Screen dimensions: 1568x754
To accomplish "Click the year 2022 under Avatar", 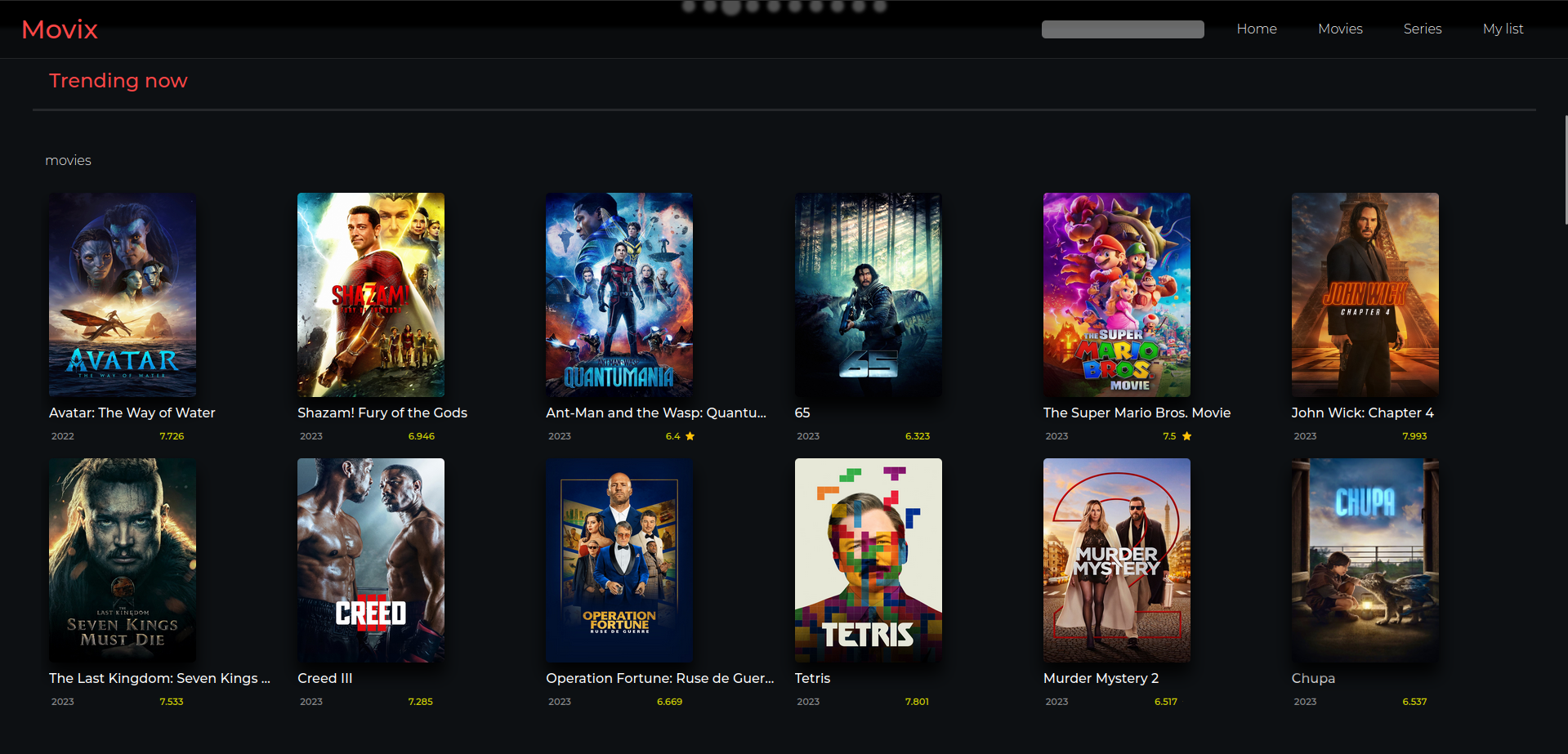I will tap(63, 436).
